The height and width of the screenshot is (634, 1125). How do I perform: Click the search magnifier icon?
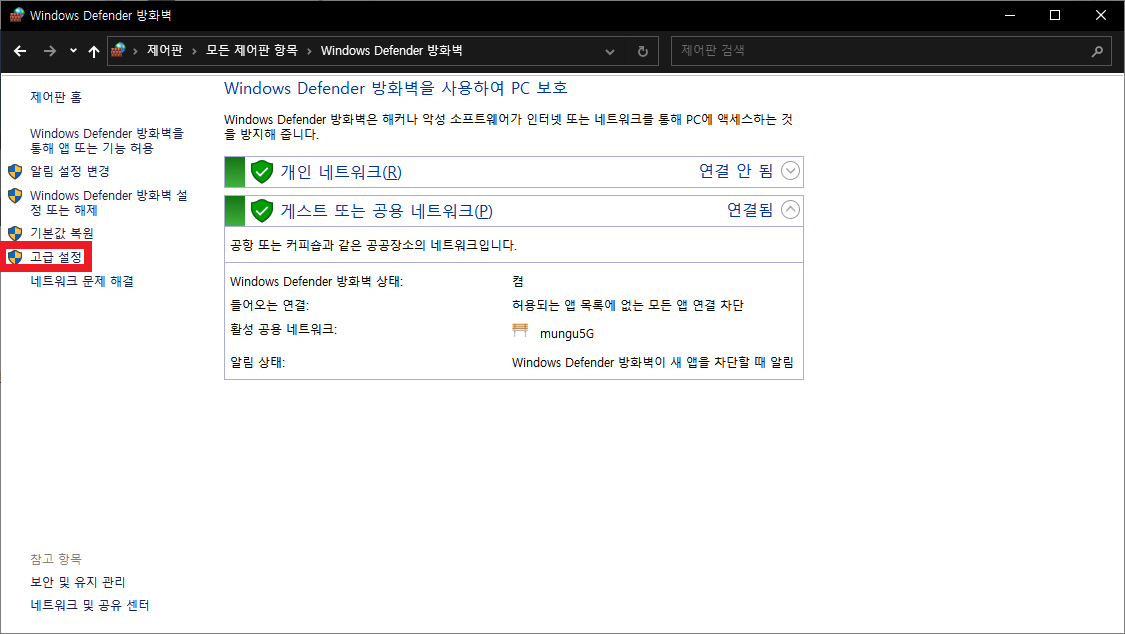[1097, 51]
